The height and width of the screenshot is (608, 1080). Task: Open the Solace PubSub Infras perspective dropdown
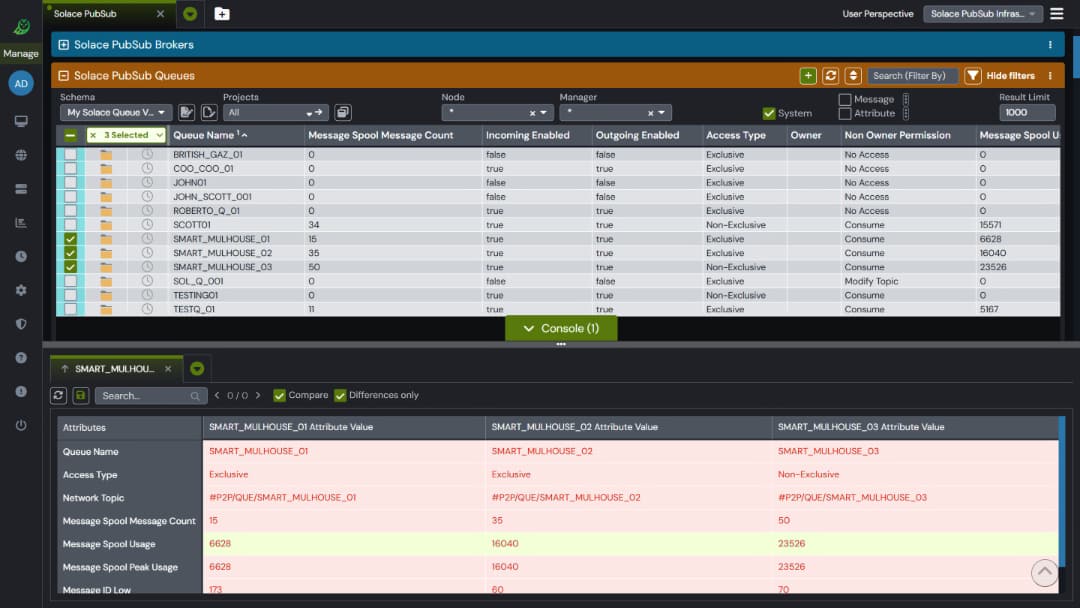(983, 13)
